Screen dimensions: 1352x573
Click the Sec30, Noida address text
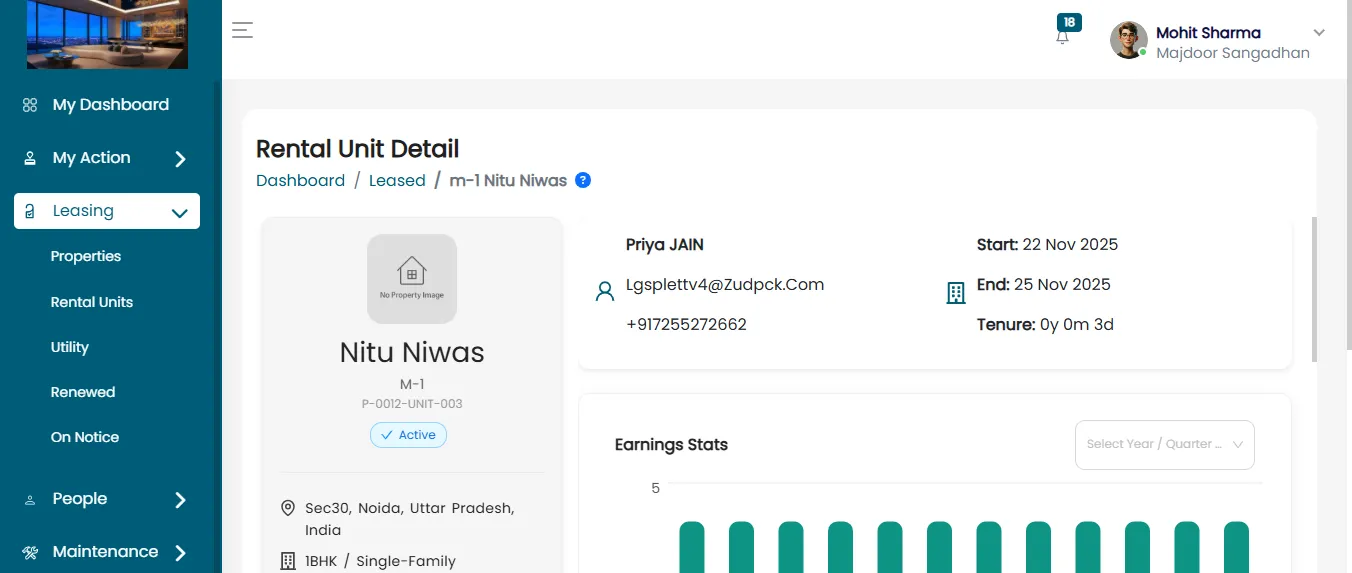pos(410,519)
